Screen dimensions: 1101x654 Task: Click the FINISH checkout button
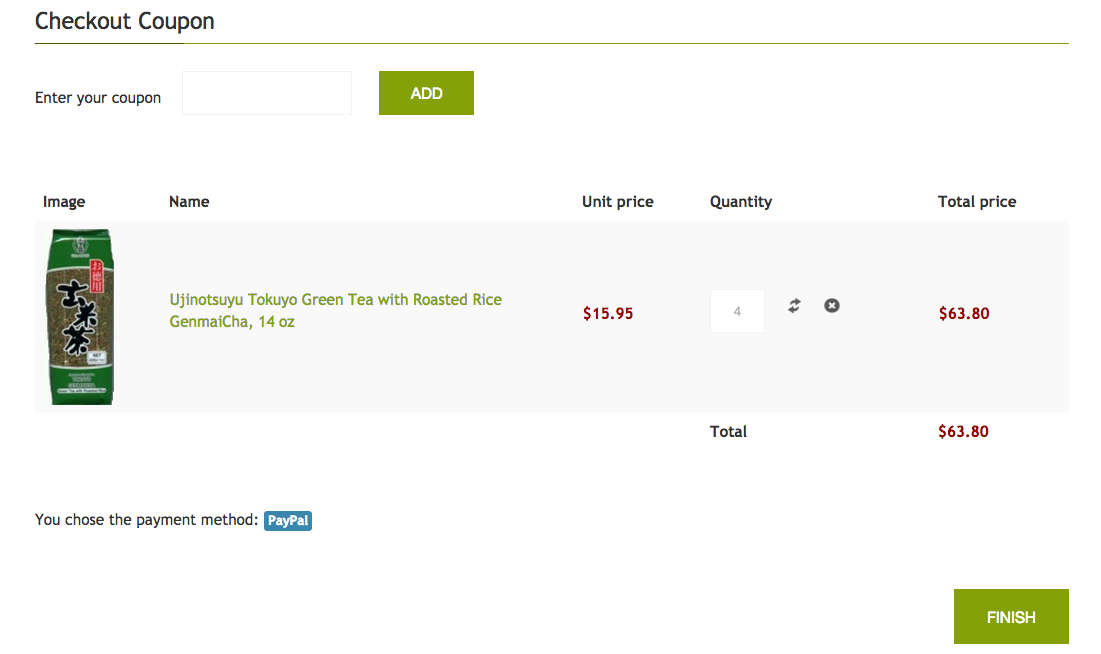1010,617
